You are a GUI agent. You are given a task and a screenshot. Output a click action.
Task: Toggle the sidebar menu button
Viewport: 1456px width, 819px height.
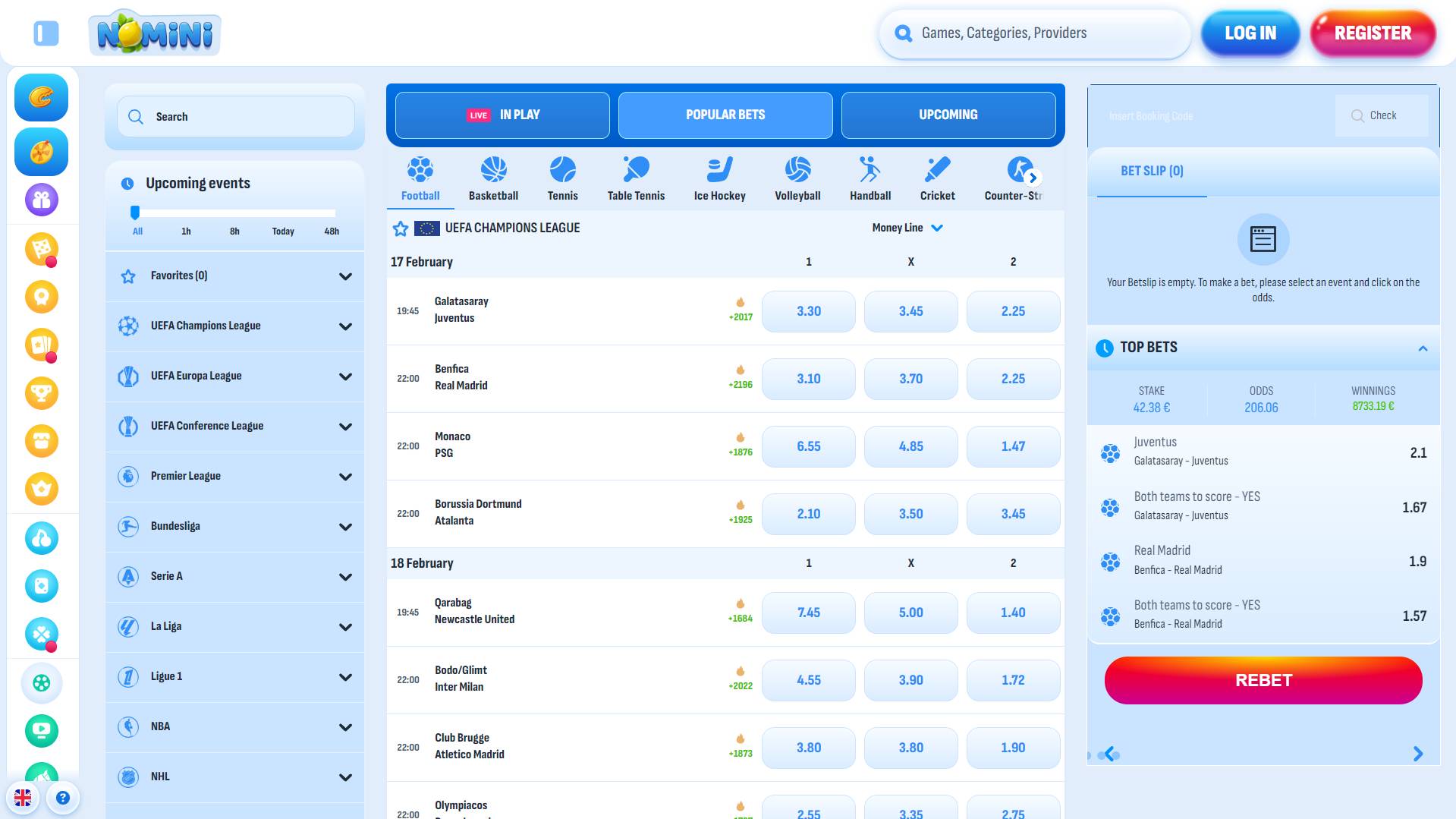46,33
